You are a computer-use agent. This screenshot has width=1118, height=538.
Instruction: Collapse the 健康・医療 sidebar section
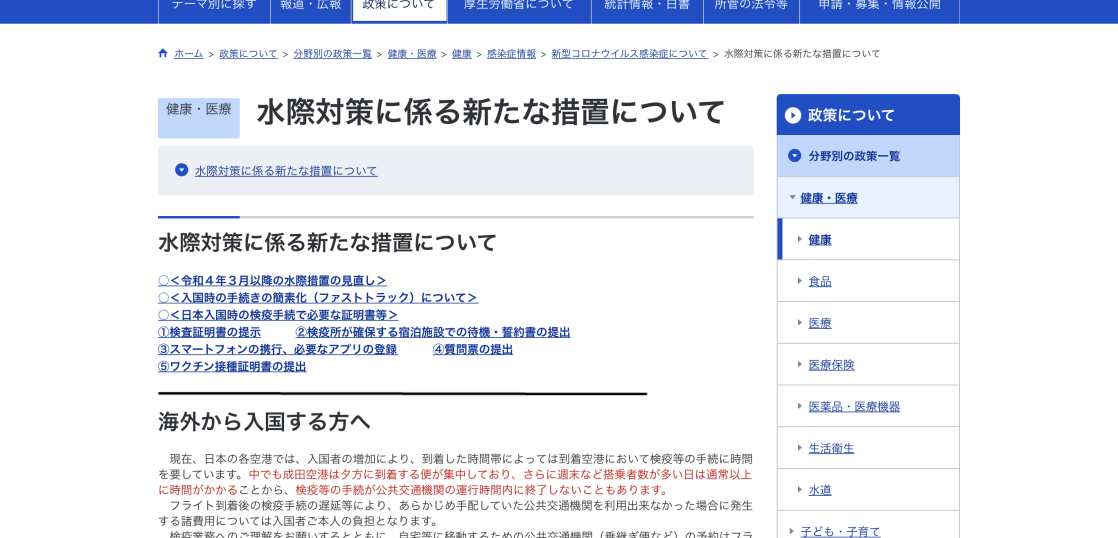coord(792,198)
